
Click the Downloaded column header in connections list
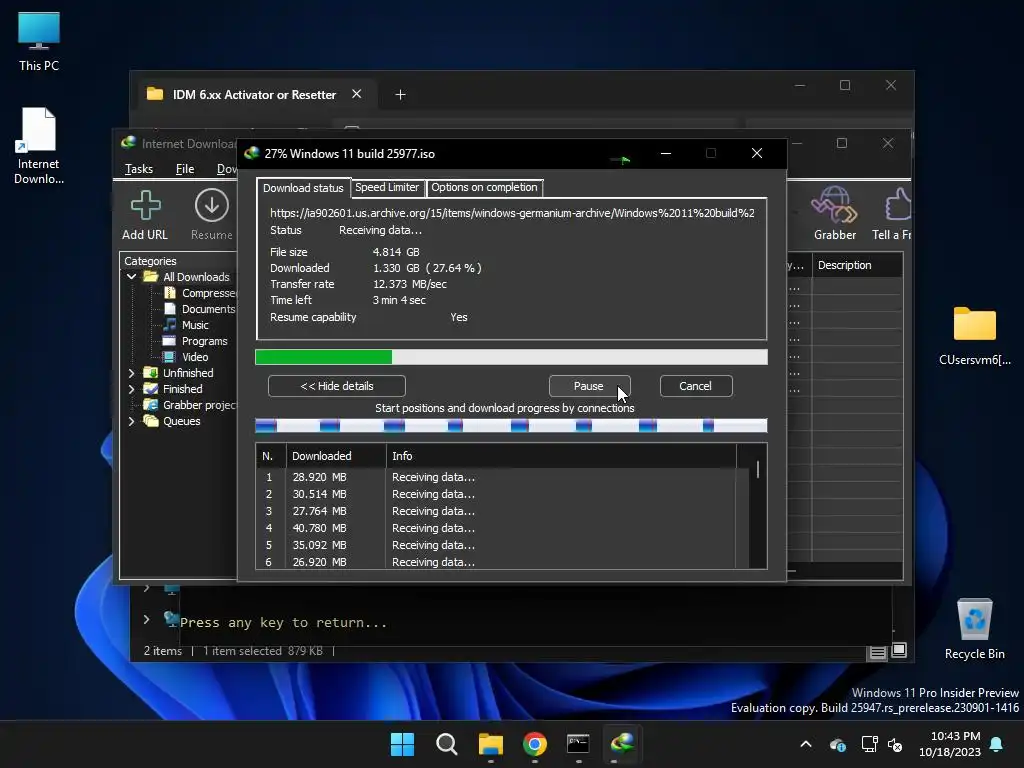[336, 456]
